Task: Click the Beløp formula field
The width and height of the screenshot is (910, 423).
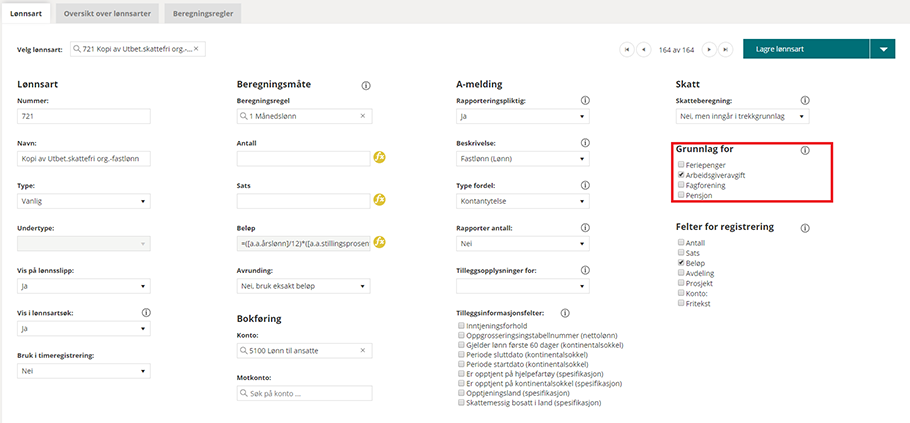Action: tap(304, 244)
